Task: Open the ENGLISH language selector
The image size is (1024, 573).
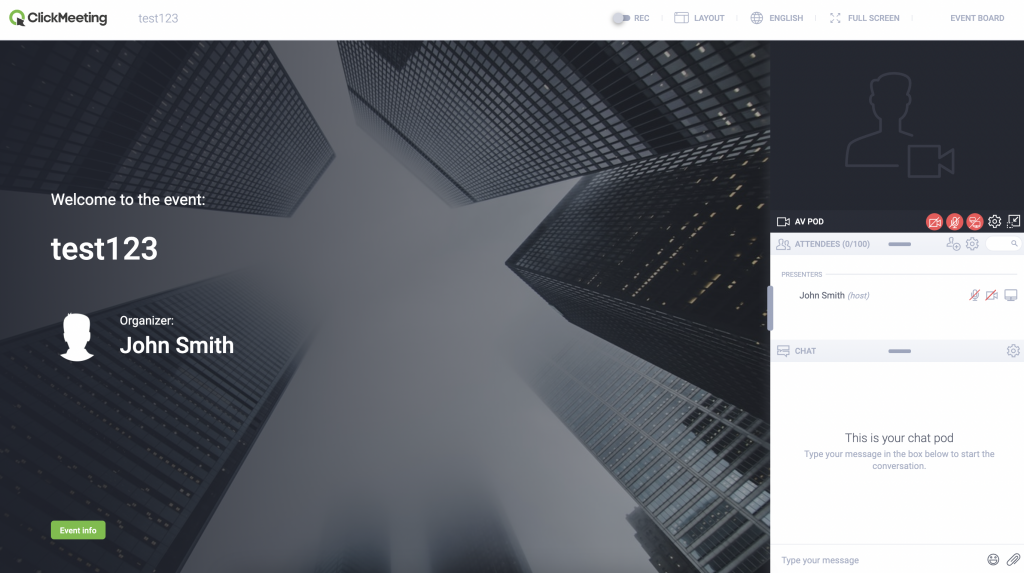Action: pos(776,18)
